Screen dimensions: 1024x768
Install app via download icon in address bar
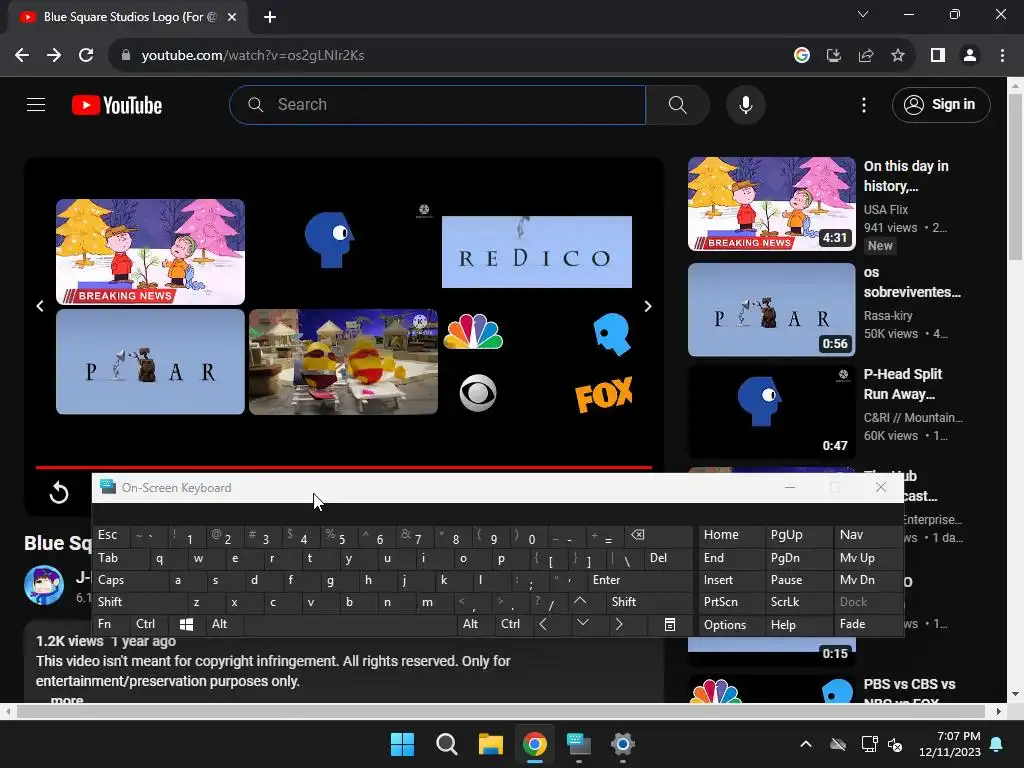pos(834,56)
